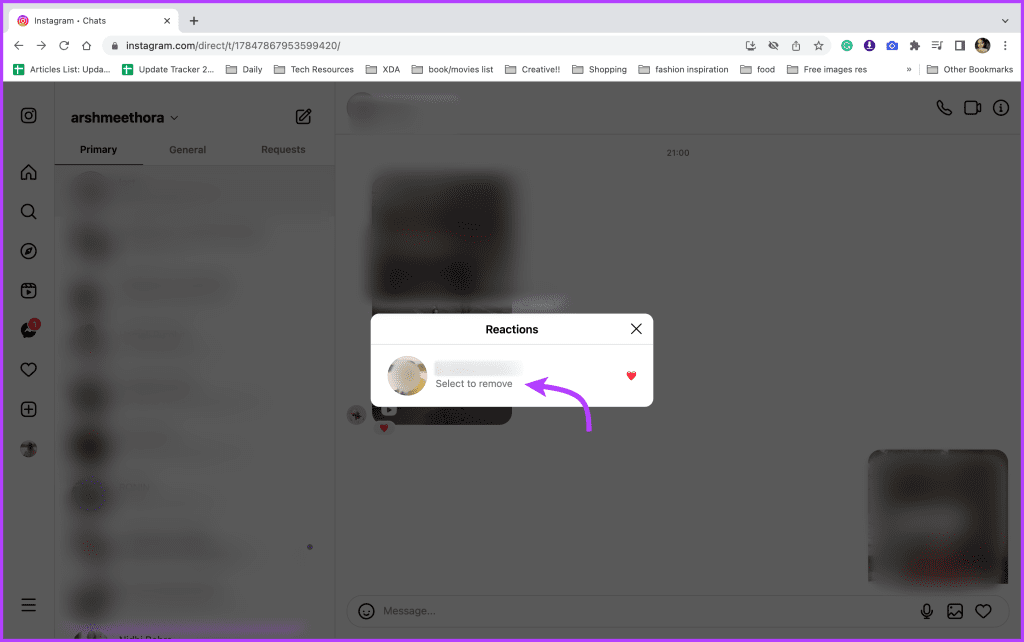
Task: Go to Home in Instagram sidebar
Action: click(28, 172)
